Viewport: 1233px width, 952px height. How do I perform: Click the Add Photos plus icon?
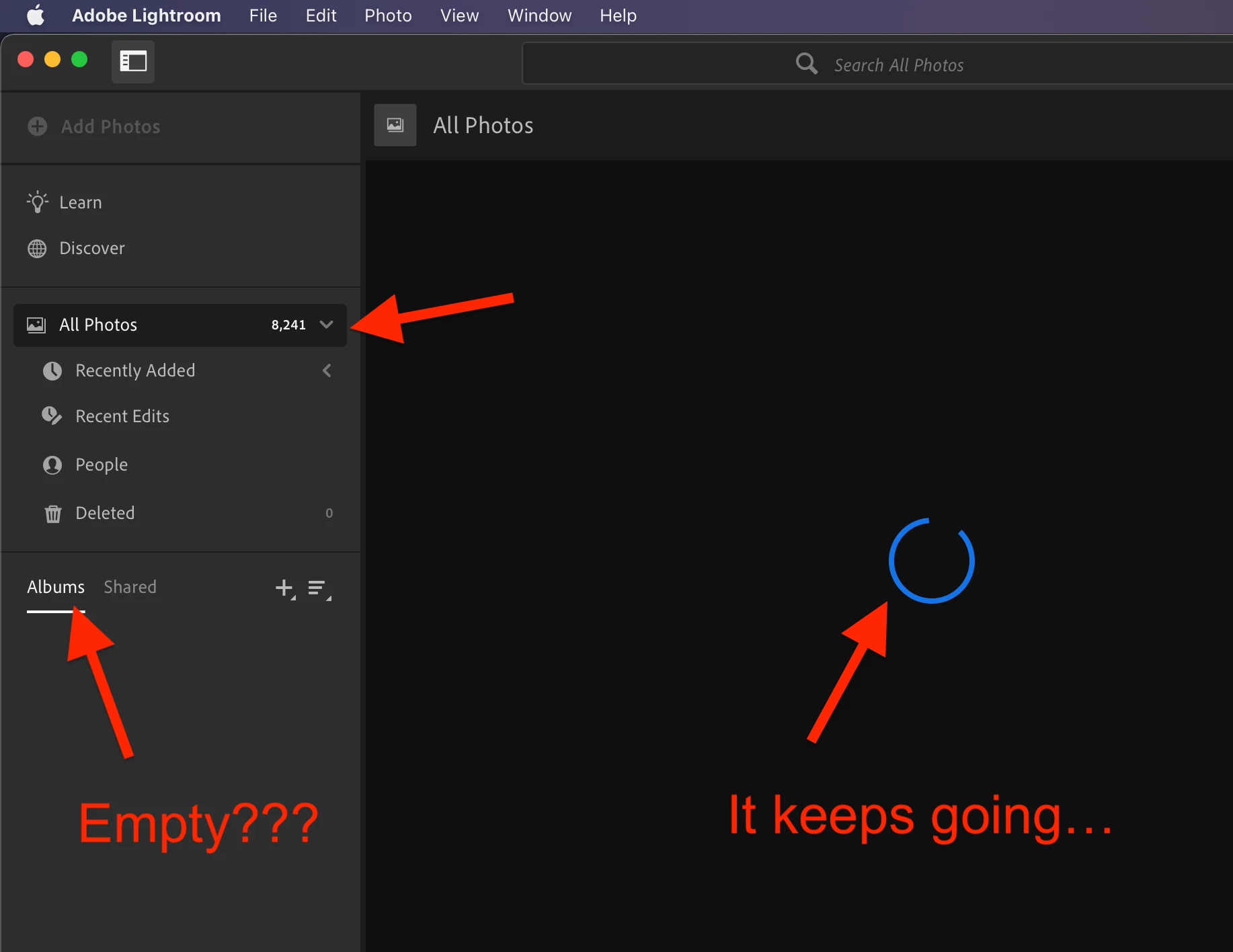38,126
